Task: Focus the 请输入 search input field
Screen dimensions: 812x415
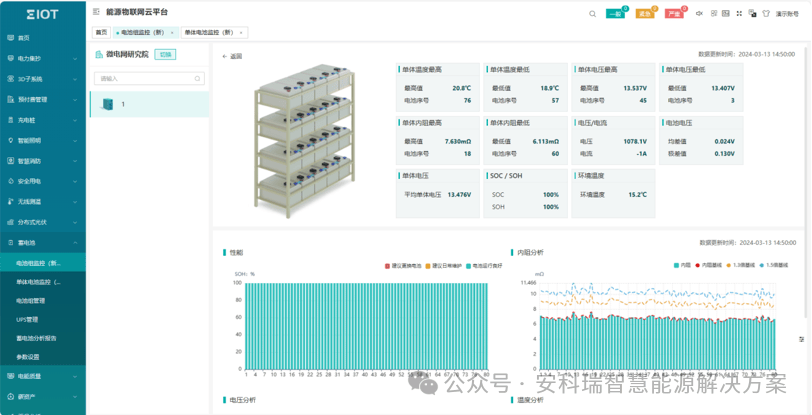Action: click(149, 79)
